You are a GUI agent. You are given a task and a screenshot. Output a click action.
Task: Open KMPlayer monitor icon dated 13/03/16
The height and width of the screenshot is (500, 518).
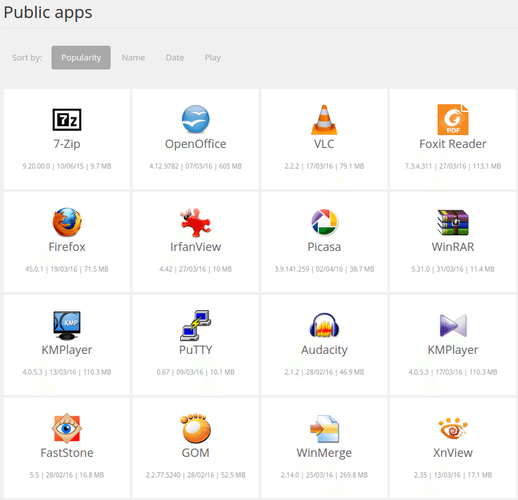[x=67, y=325]
